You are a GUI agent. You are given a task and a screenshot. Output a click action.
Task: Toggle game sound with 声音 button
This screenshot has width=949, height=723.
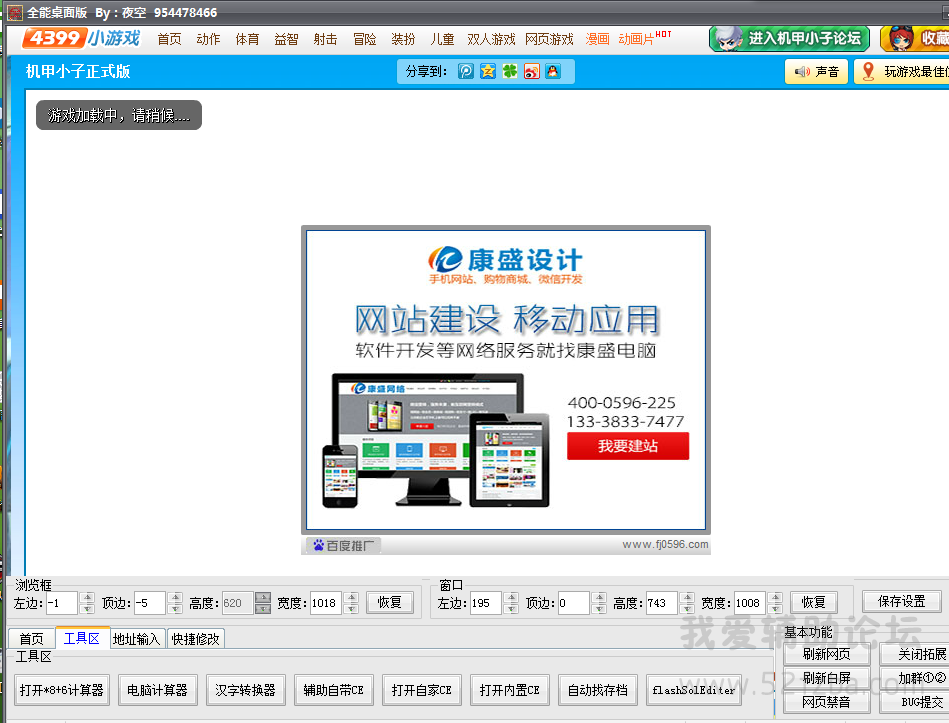(817, 72)
